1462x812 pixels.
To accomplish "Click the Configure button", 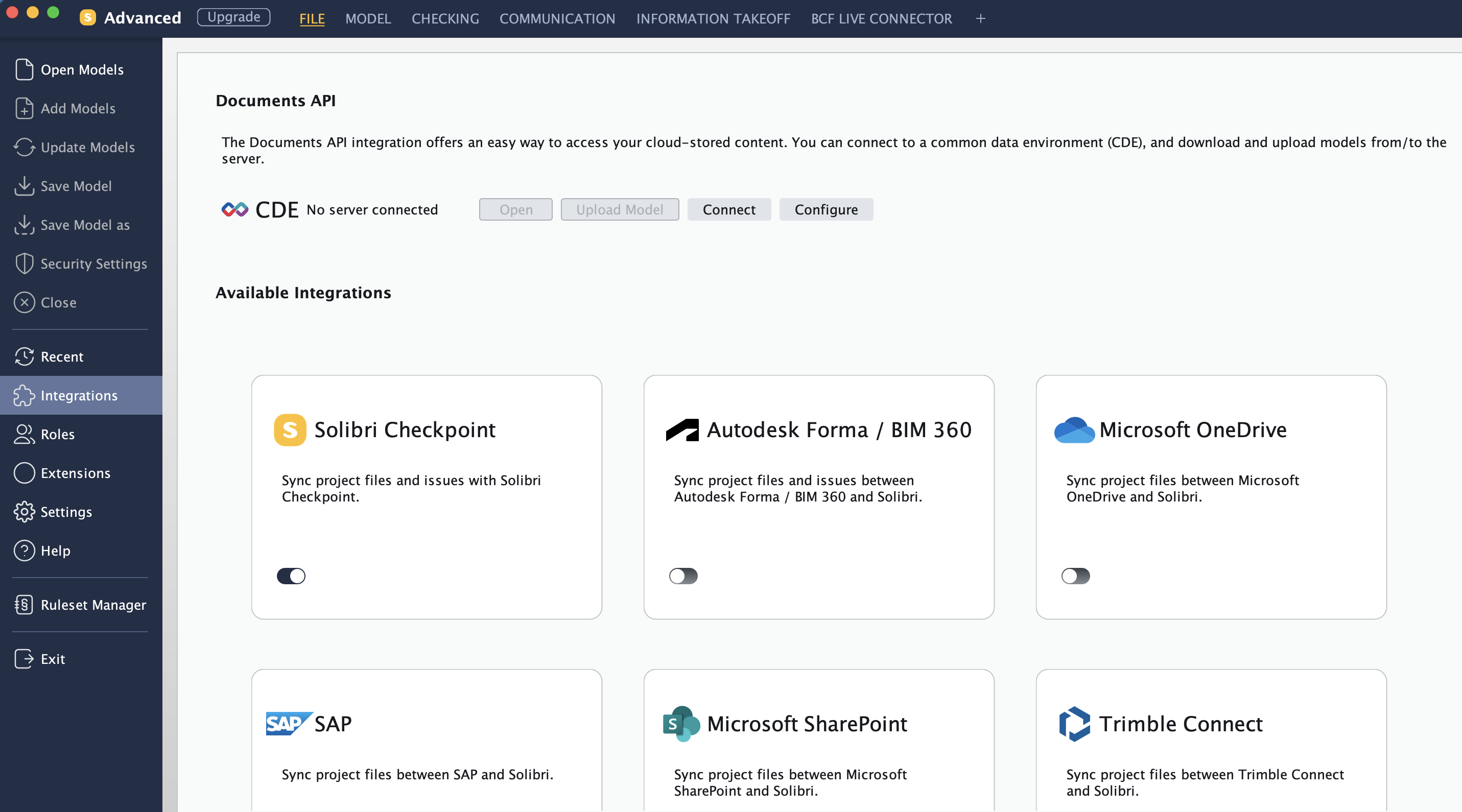I will [826, 209].
